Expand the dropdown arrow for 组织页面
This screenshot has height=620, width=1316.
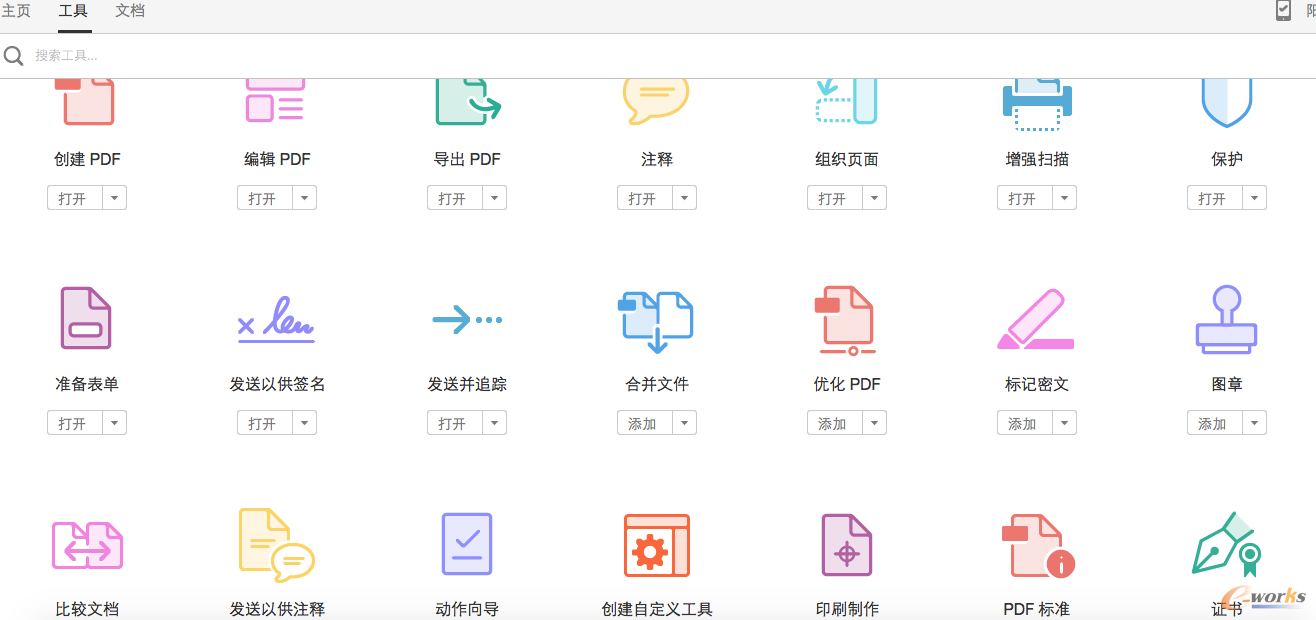(874, 198)
